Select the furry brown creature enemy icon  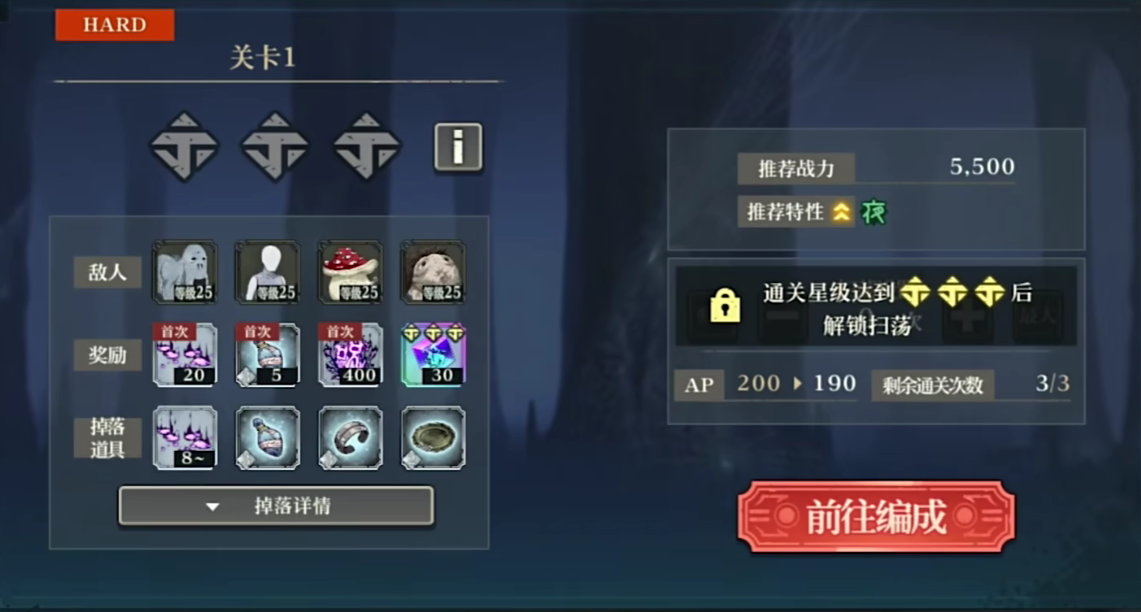click(x=433, y=272)
